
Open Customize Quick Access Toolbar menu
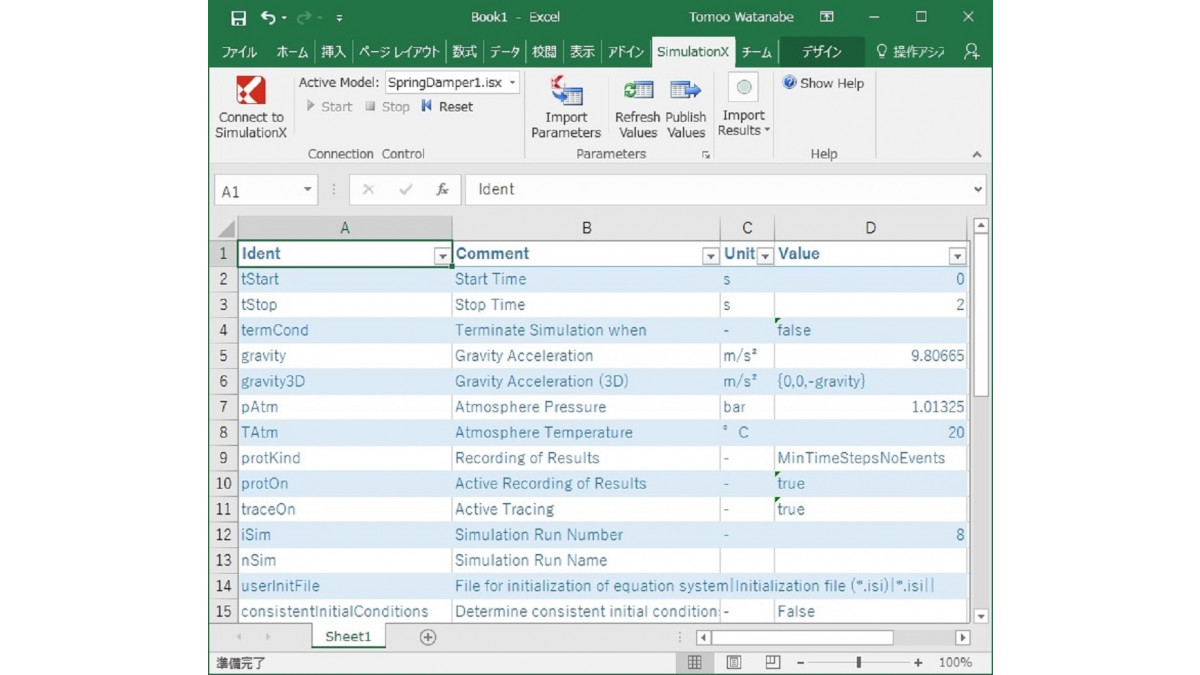click(x=340, y=18)
